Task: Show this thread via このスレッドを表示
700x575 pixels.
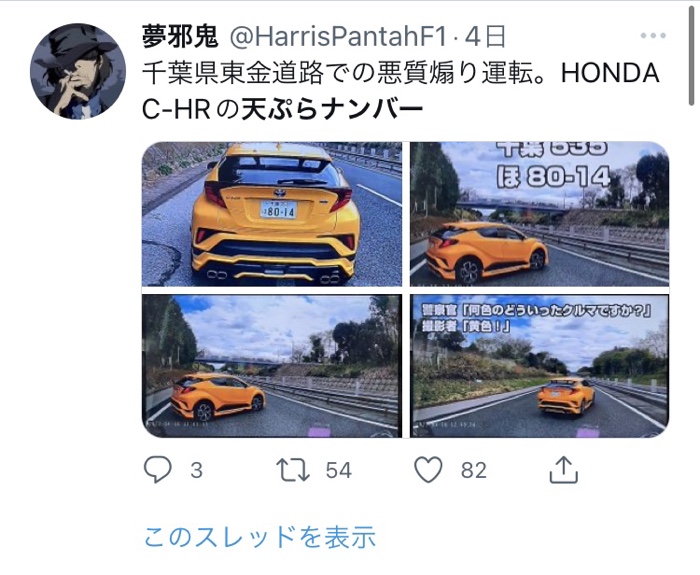Action: [260, 537]
